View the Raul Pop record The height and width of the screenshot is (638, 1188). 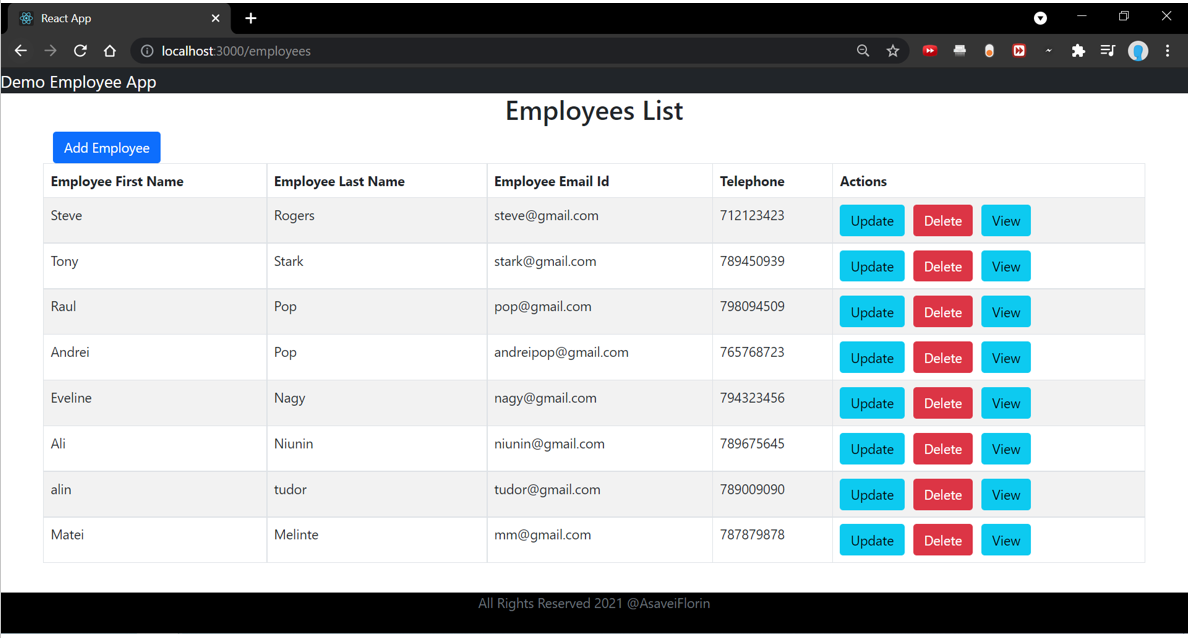(x=1005, y=312)
